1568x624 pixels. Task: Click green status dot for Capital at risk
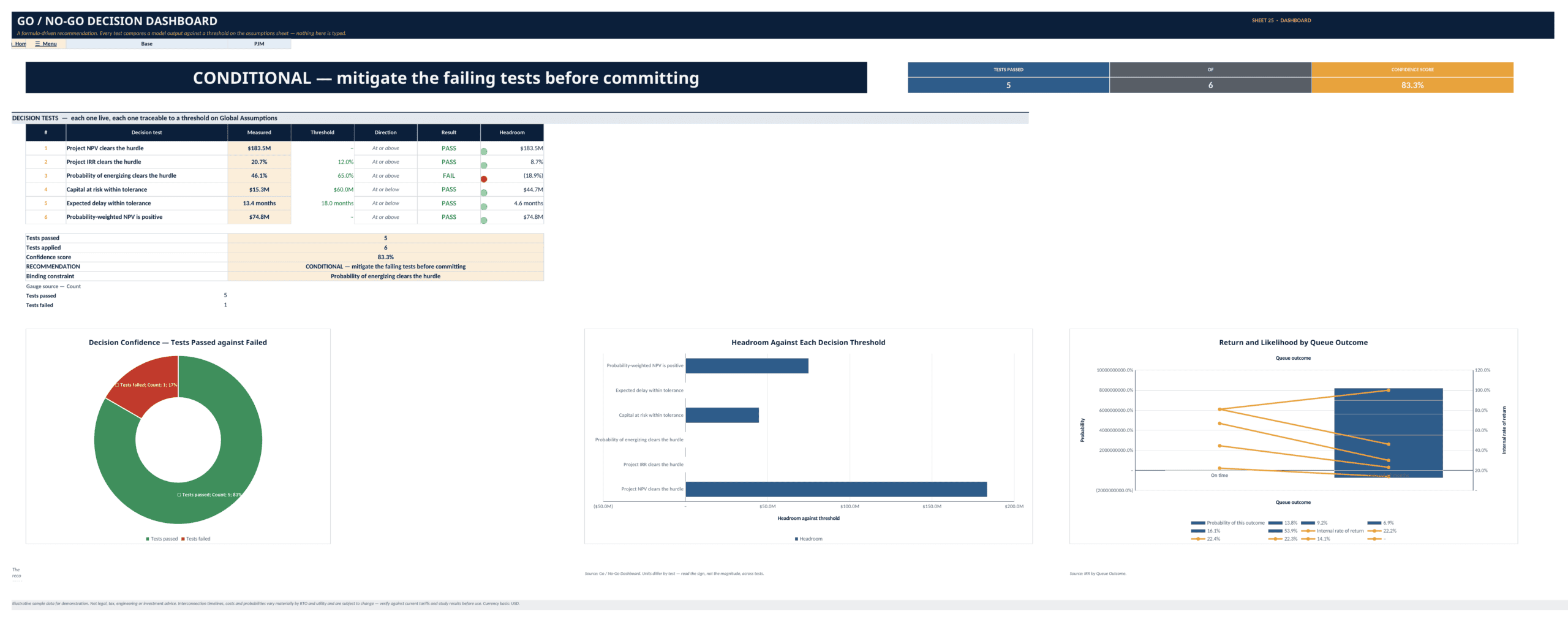484,193
